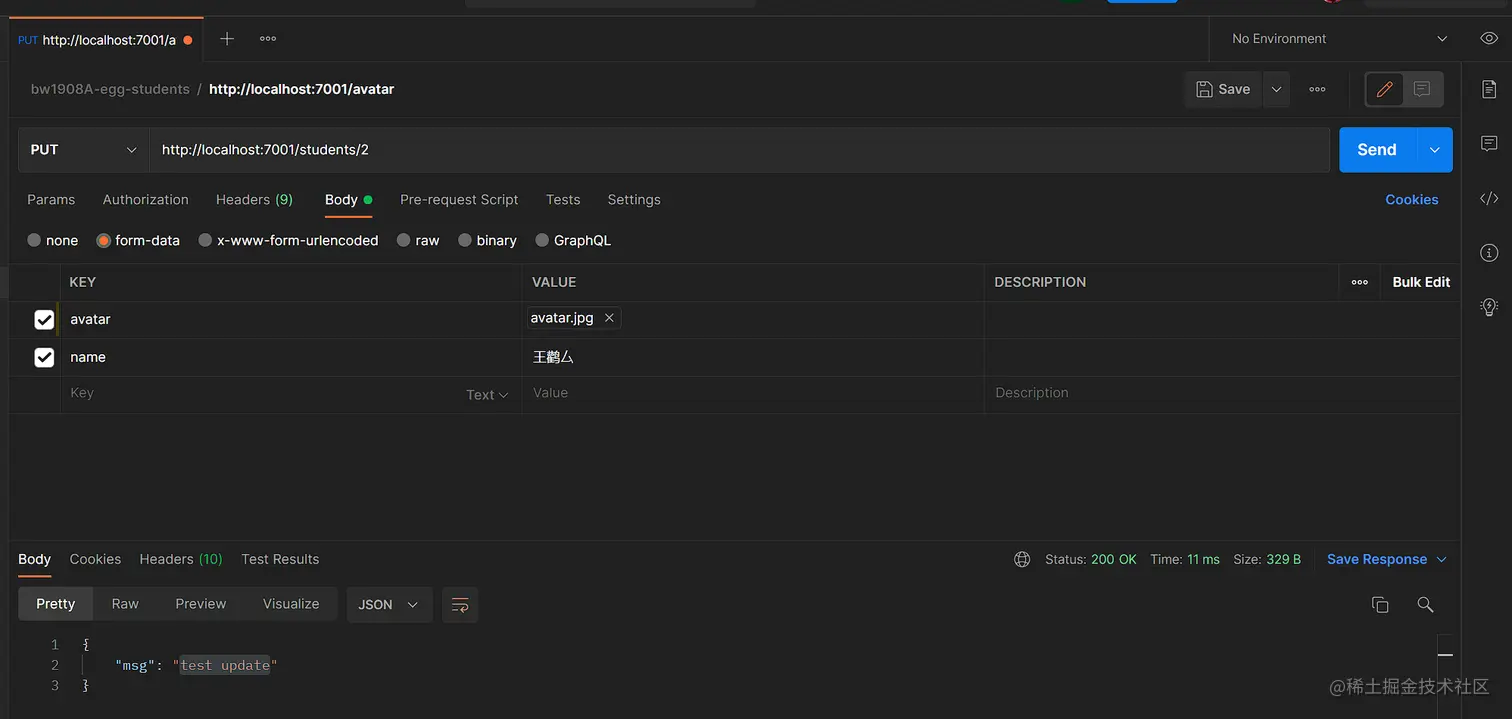Expand the Save Response dropdown

pos(1442,560)
